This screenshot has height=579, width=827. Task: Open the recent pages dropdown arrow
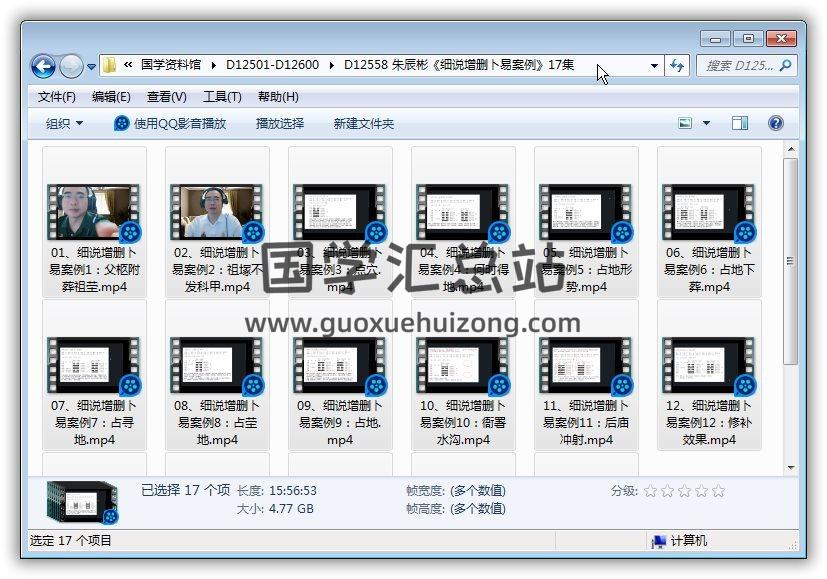pyautogui.click(x=92, y=67)
